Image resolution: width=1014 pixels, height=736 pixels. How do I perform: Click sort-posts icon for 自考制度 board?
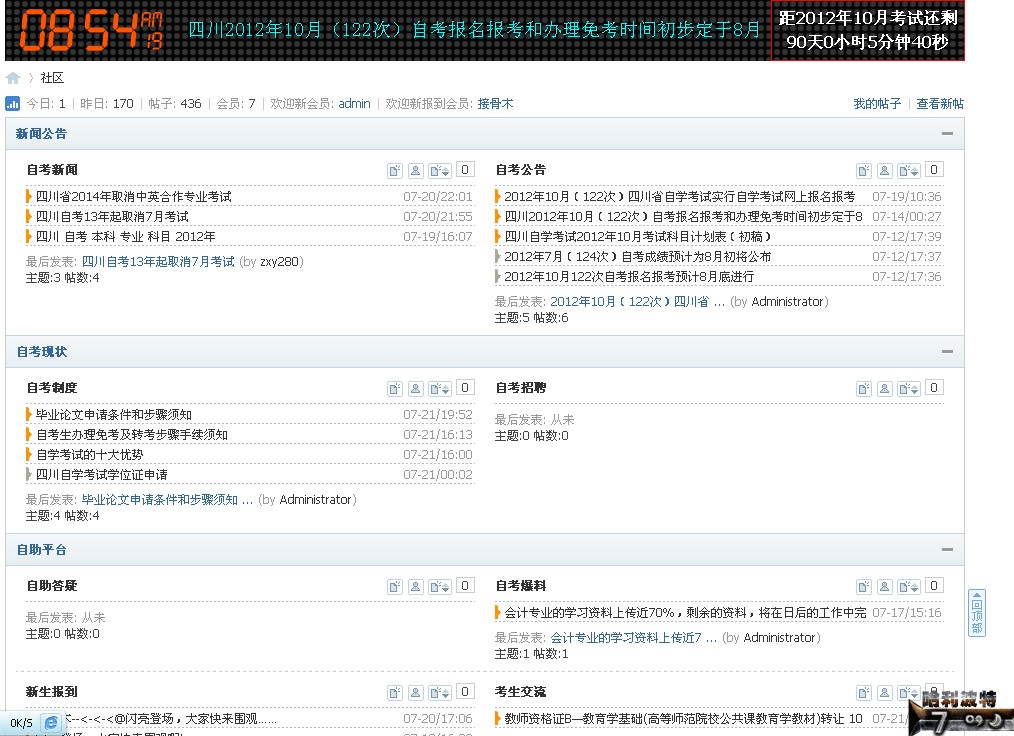pyautogui.click(x=440, y=389)
